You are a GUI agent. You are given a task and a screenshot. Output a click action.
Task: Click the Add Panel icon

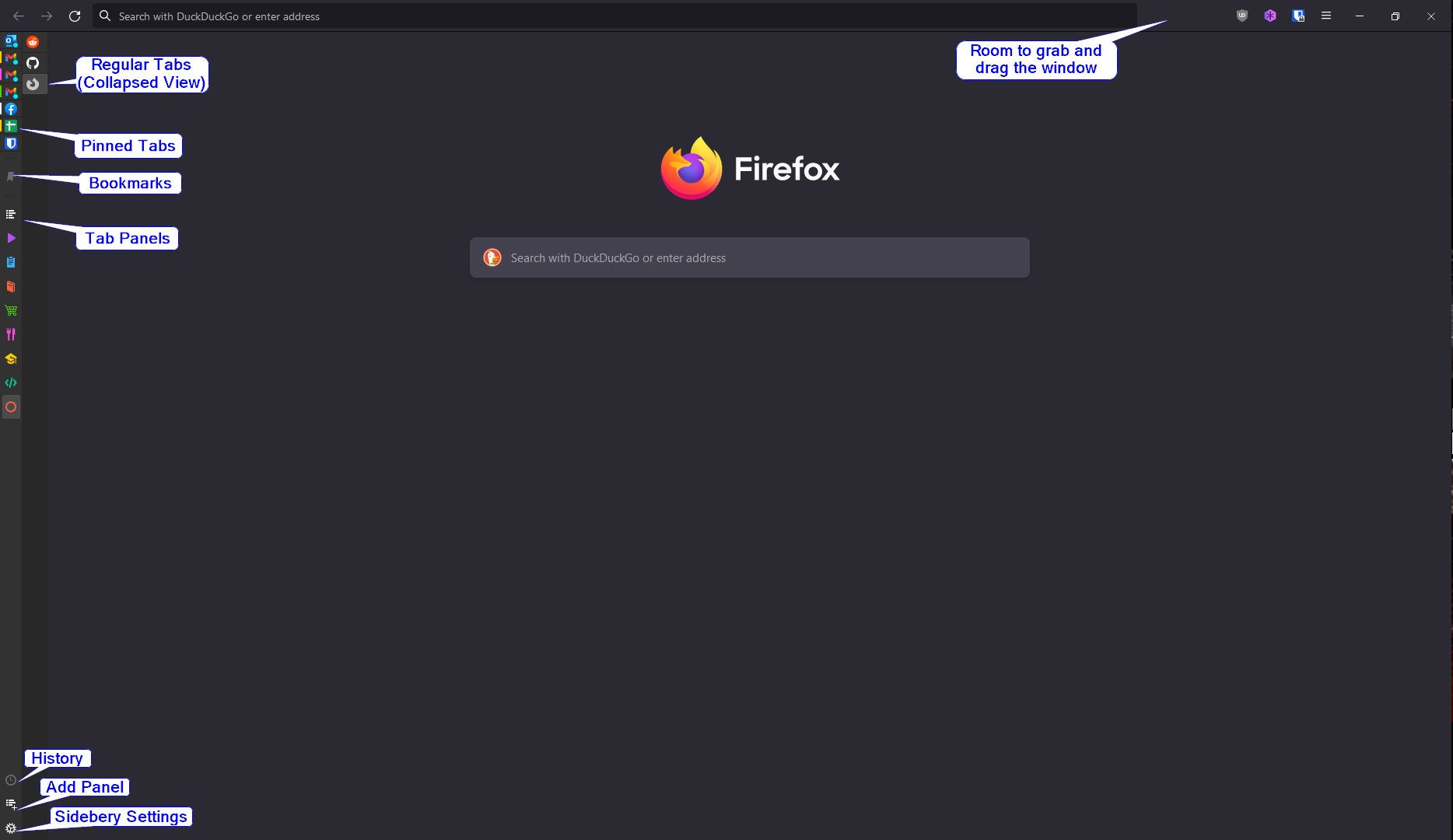click(x=11, y=803)
